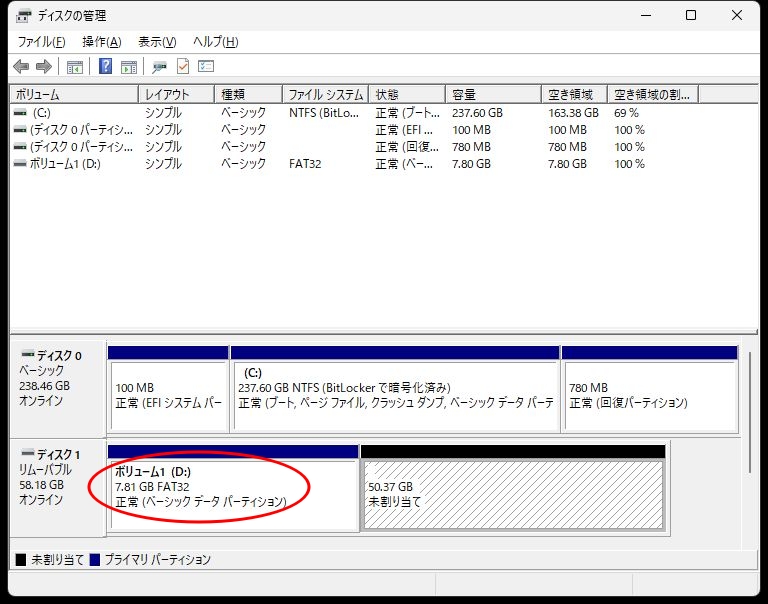Click the checkmark properties toolbar icon
This screenshot has height=604, width=768.
183,66
